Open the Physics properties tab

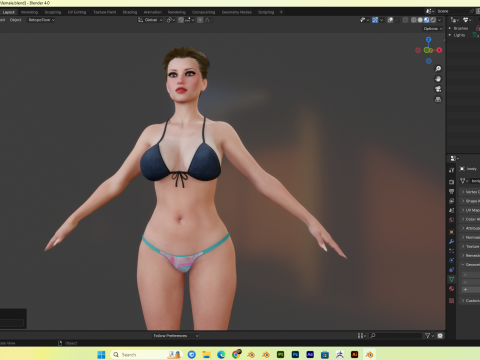(452, 260)
